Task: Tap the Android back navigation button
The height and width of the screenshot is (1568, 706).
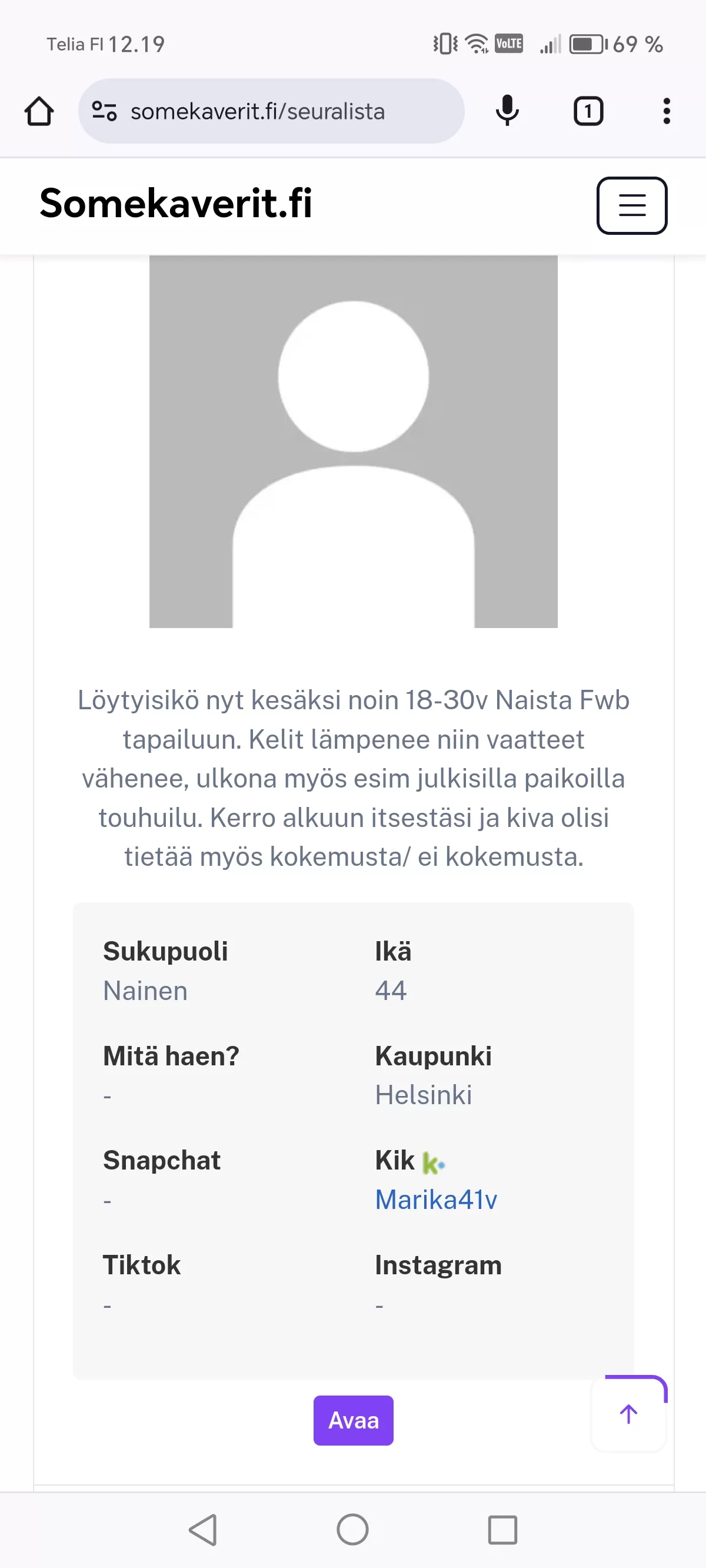Action: [204, 1530]
